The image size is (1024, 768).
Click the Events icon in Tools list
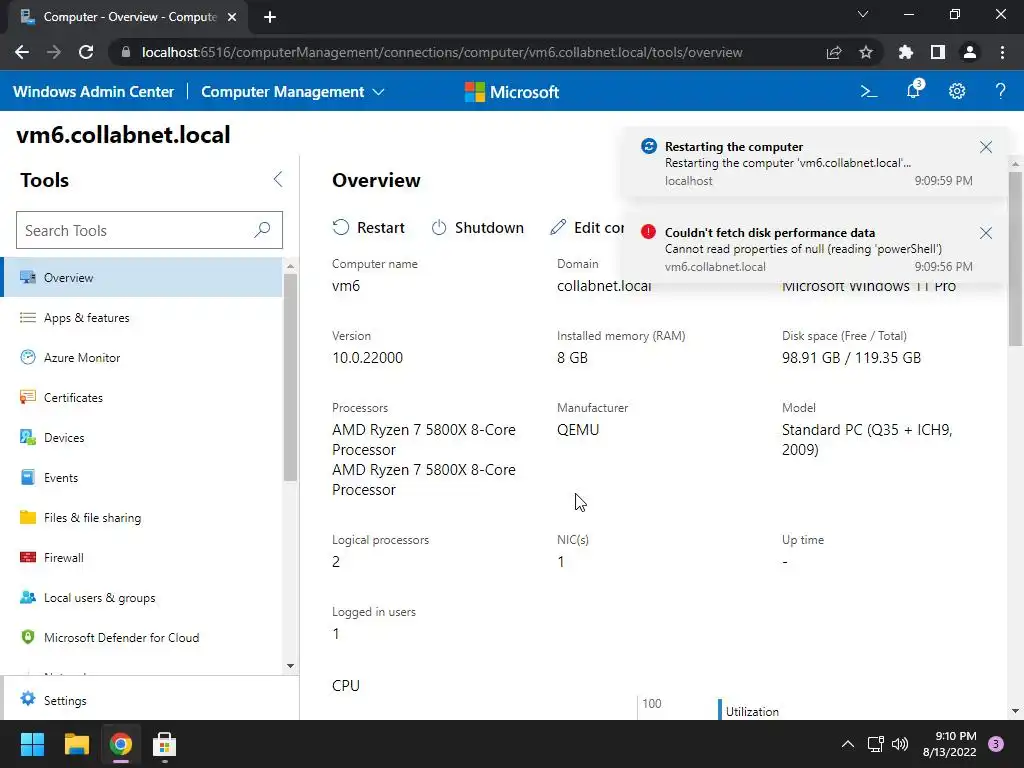(x=27, y=477)
